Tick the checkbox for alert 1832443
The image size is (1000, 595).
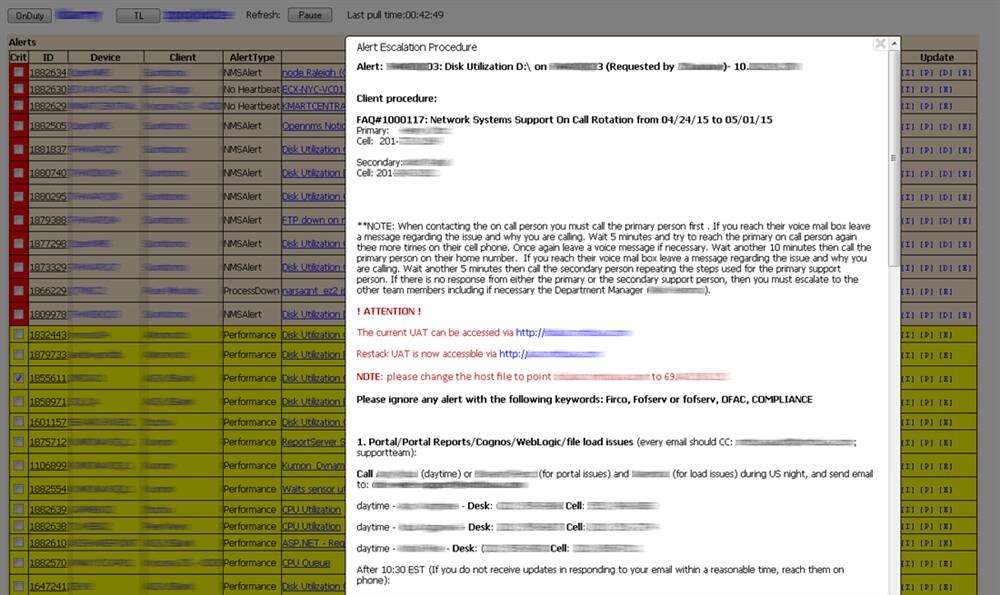[18, 334]
